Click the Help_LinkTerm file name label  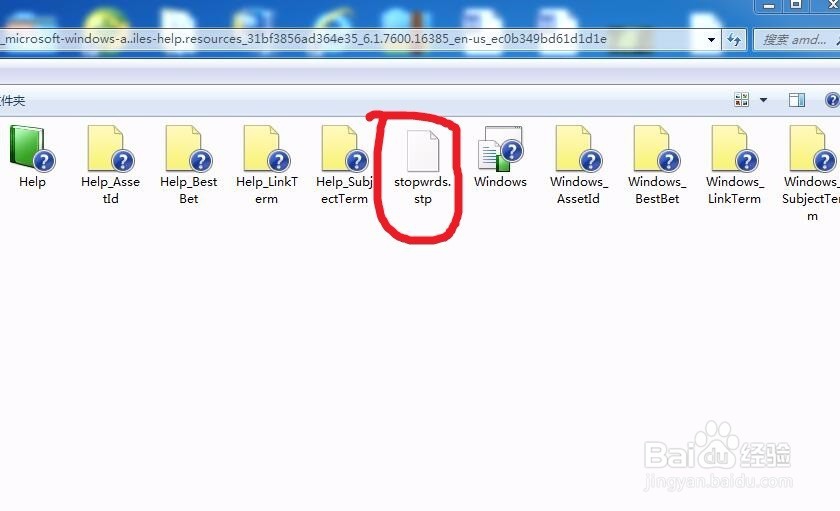(266, 190)
